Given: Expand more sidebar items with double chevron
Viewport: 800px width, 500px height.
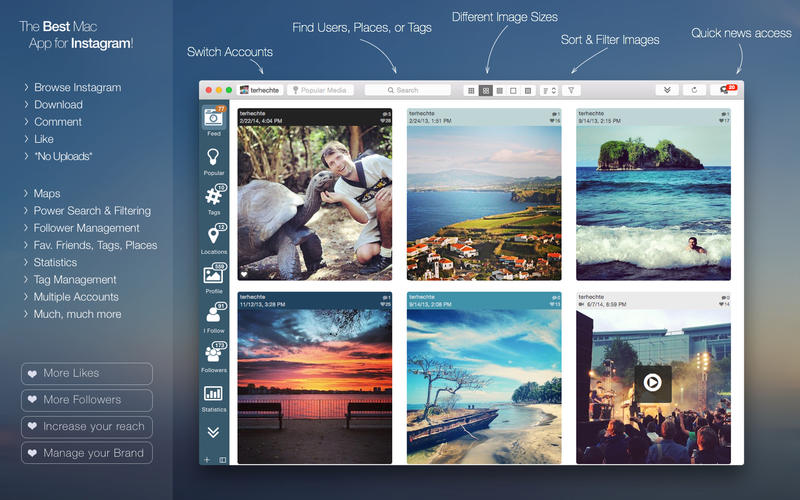Looking at the screenshot, I should (214, 432).
